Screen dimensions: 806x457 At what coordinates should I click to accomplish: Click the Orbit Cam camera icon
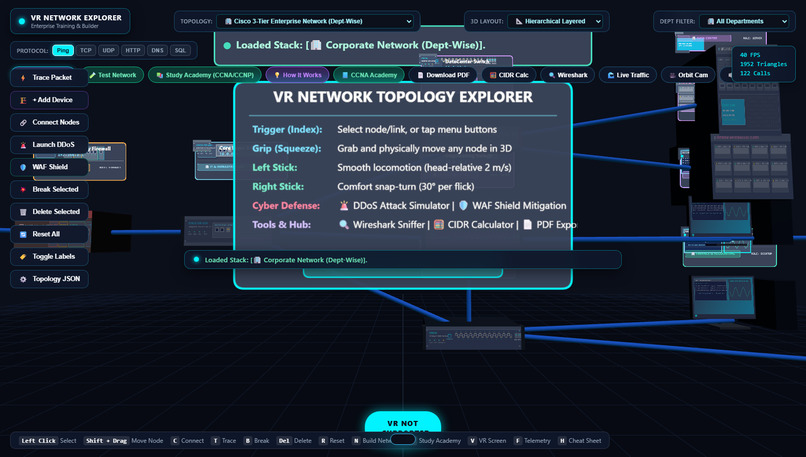[x=672, y=75]
